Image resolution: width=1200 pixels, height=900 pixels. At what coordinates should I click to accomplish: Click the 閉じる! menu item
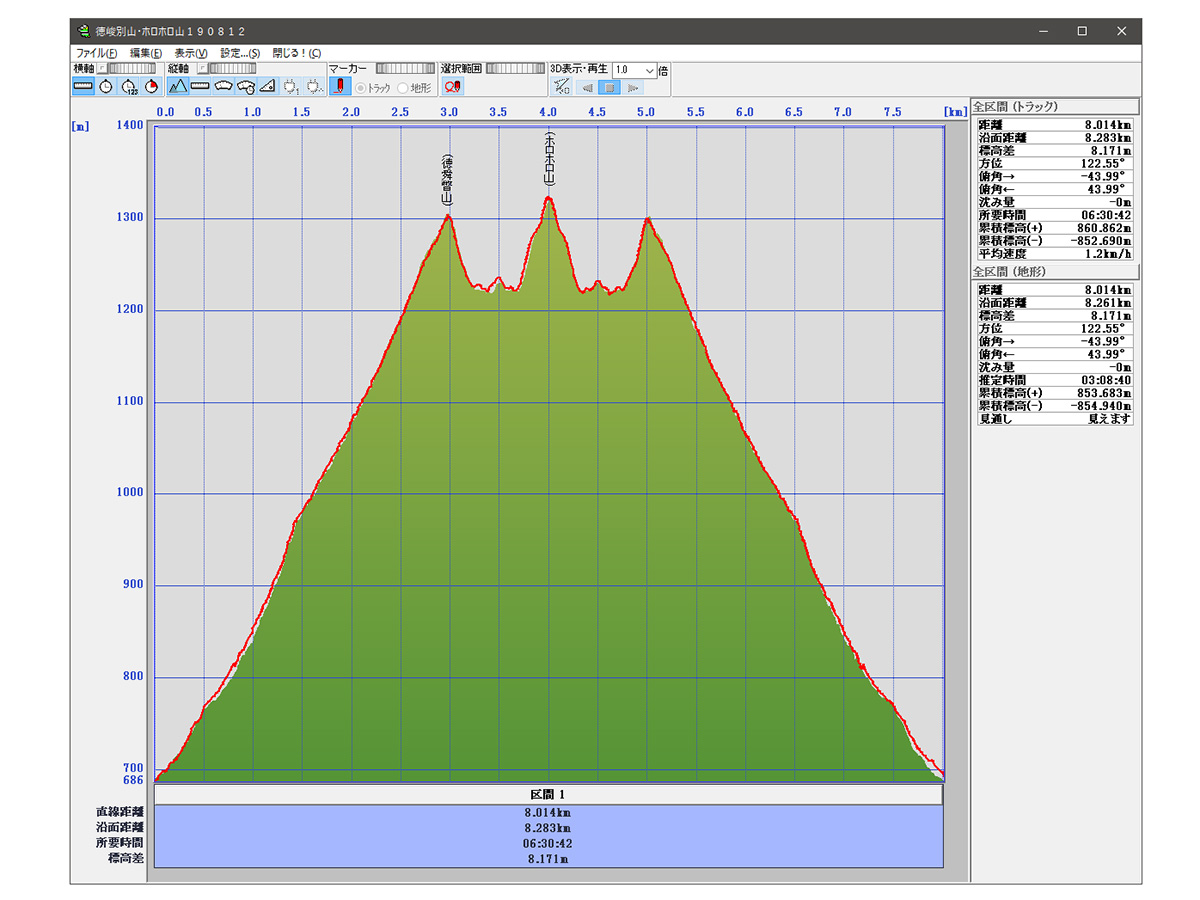pos(296,53)
